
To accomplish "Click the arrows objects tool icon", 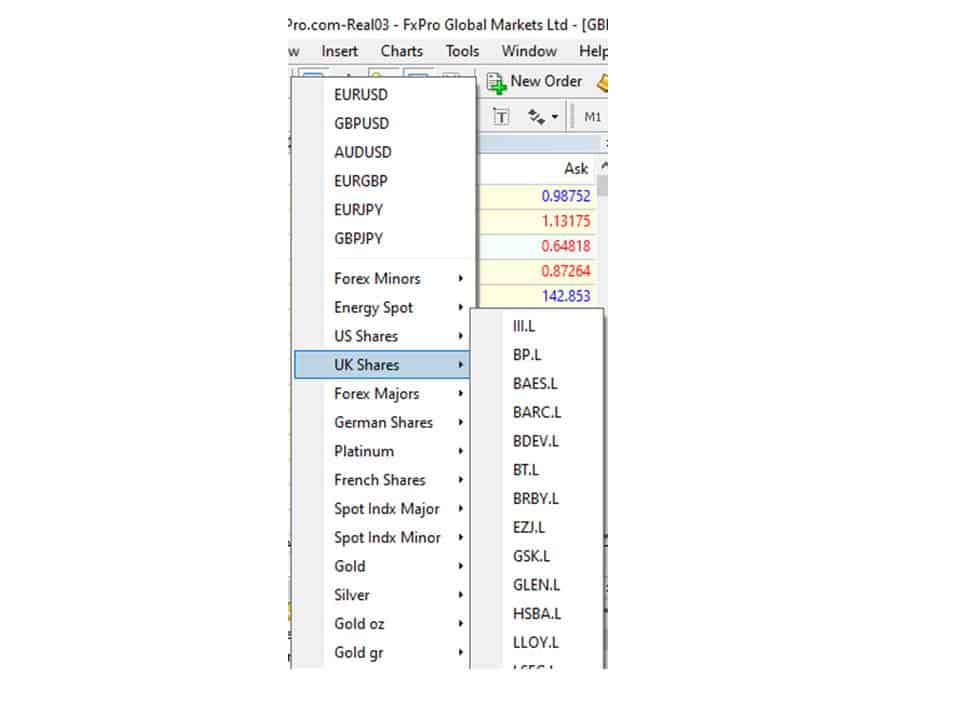I will pos(536,116).
